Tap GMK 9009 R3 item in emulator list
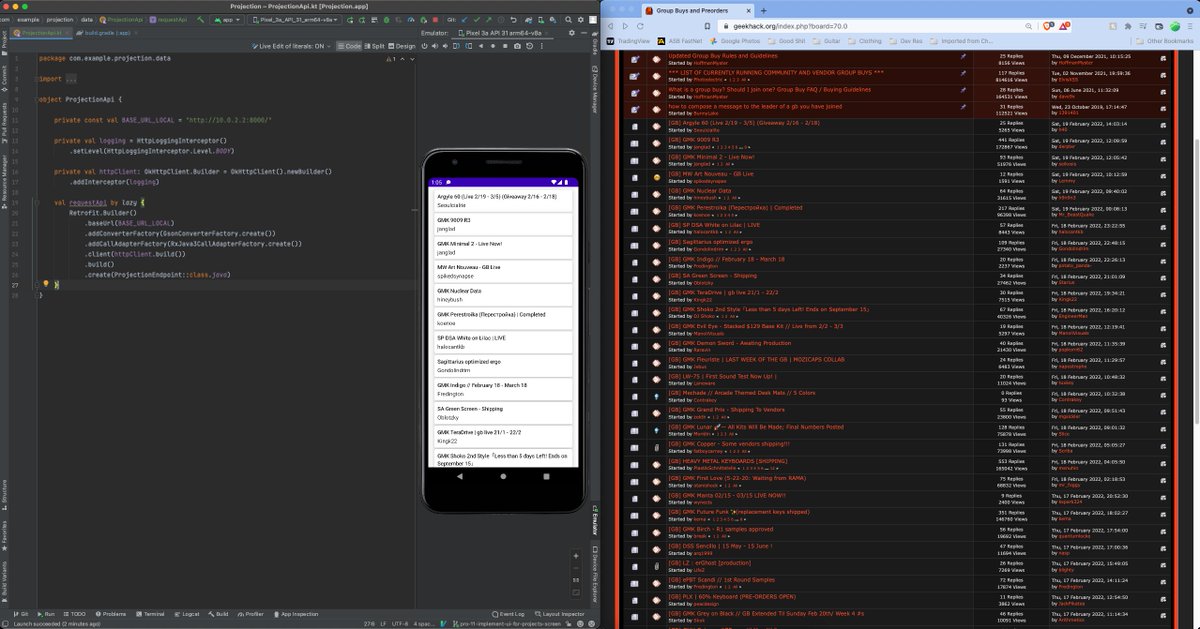 pyautogui.click(x=503, y=224)
